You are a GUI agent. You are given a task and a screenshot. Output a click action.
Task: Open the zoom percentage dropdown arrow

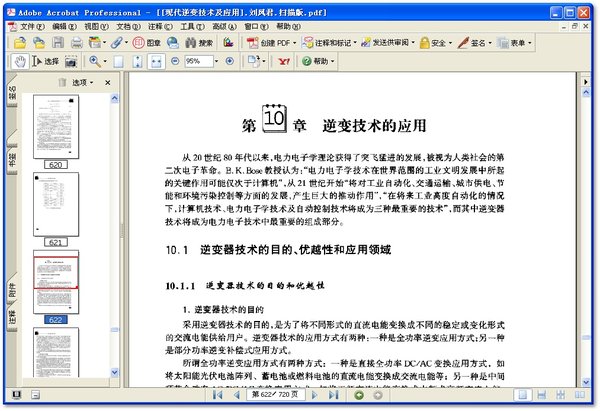click(x=216, y=61)
